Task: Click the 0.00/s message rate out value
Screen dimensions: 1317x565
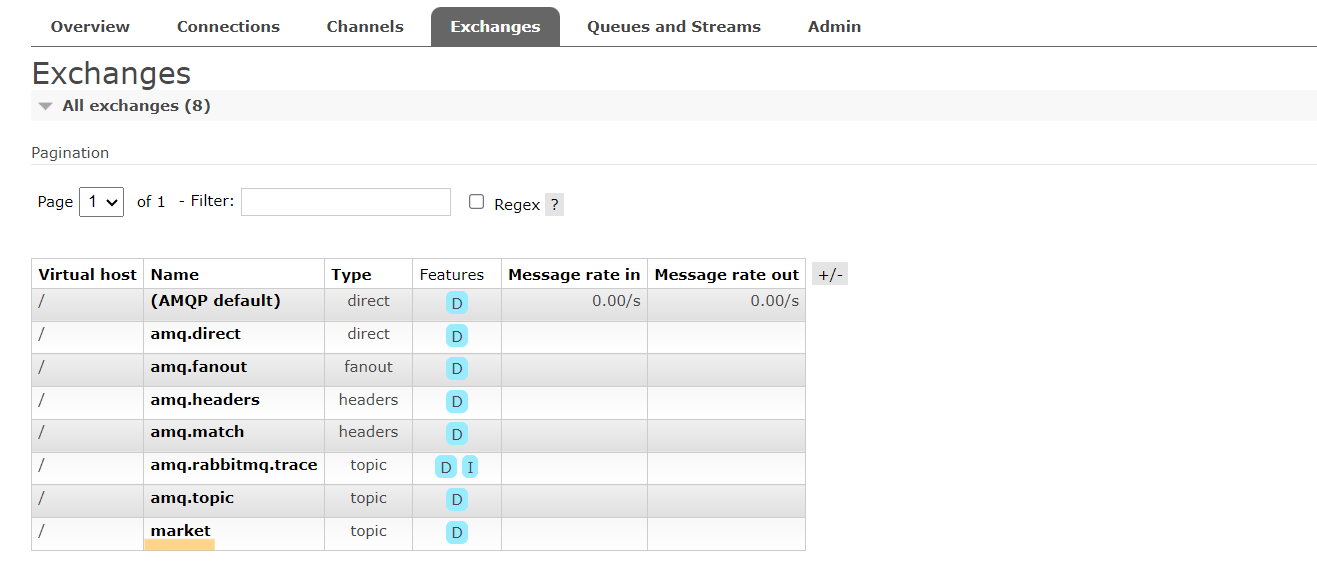Action: pyautogui.click(x=775, y=301)
